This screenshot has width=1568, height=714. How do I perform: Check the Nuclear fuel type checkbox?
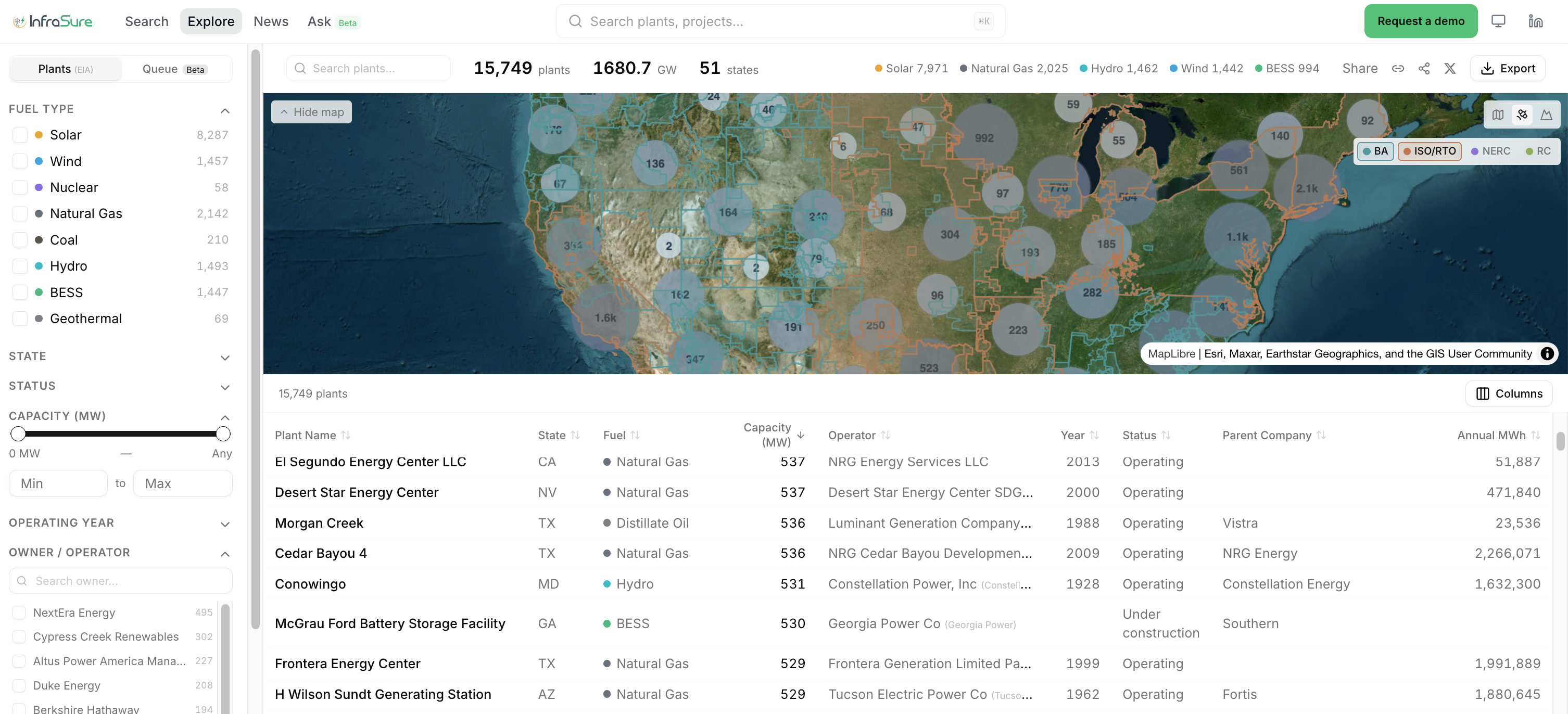(20, 187)
